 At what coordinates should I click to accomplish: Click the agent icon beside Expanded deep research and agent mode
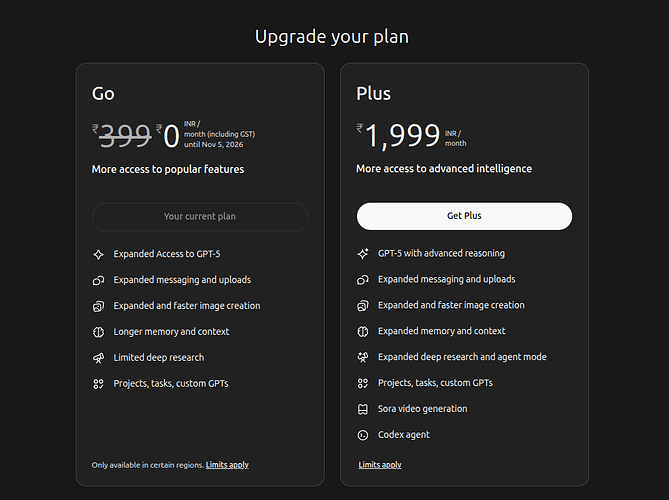363,357
